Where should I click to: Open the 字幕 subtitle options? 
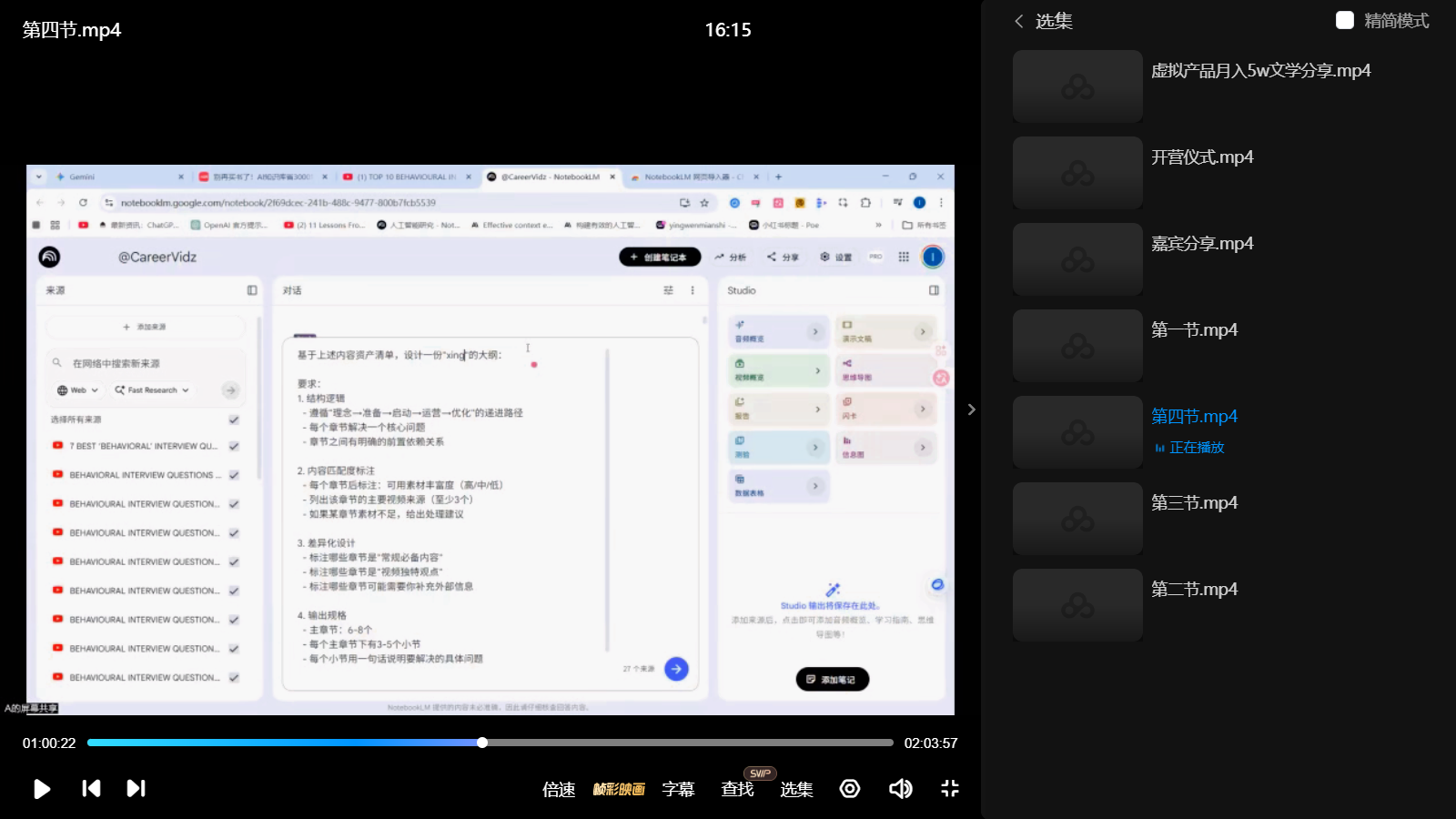tap(678, 789)
